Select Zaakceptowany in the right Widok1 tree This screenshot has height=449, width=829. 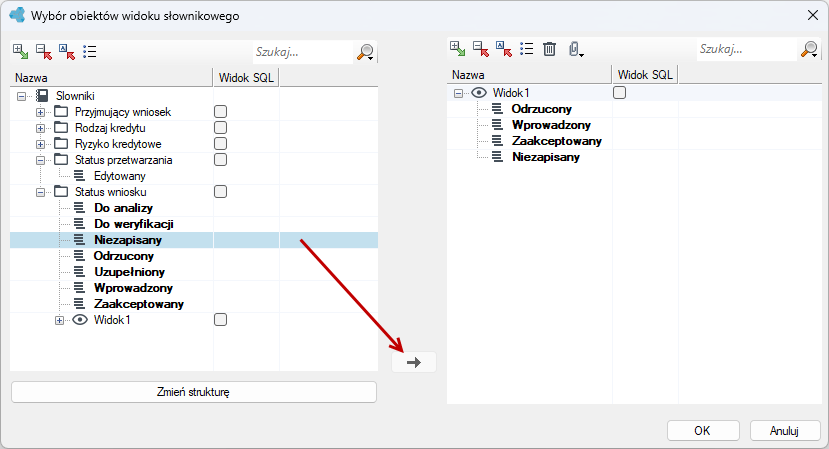click(x=557, y=141)
